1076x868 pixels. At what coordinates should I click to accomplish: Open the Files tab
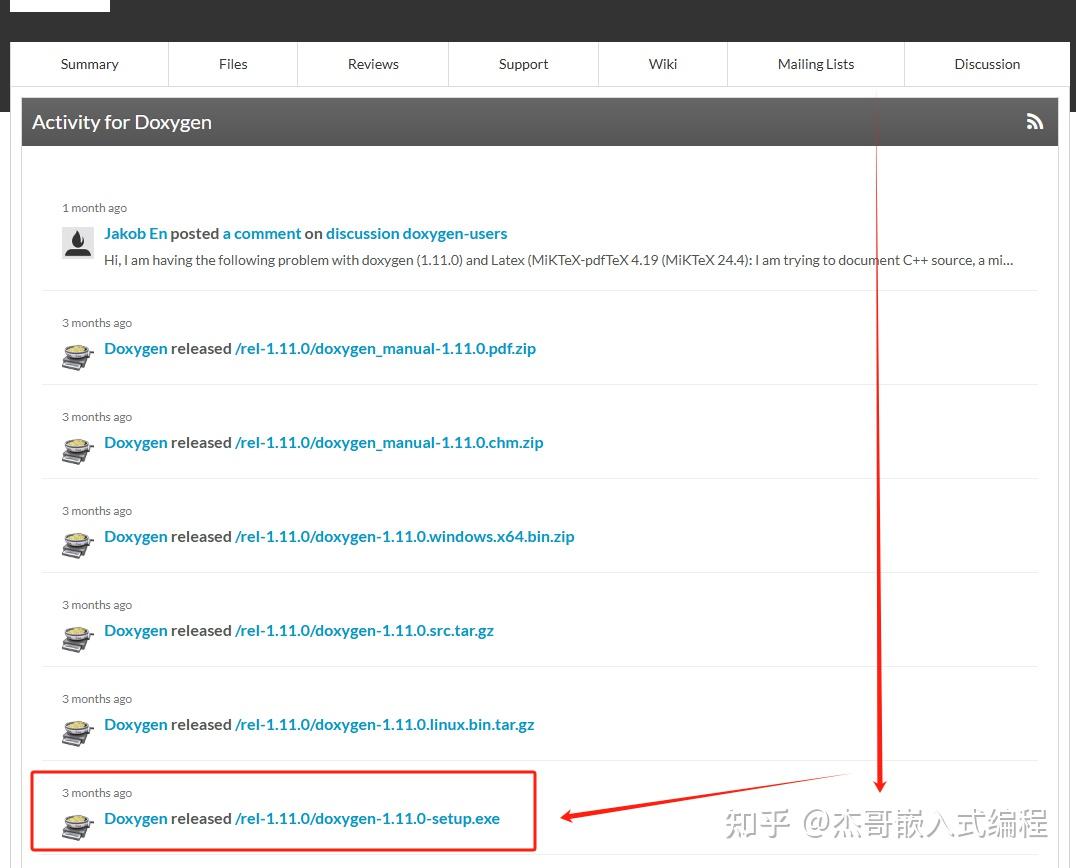233,63
